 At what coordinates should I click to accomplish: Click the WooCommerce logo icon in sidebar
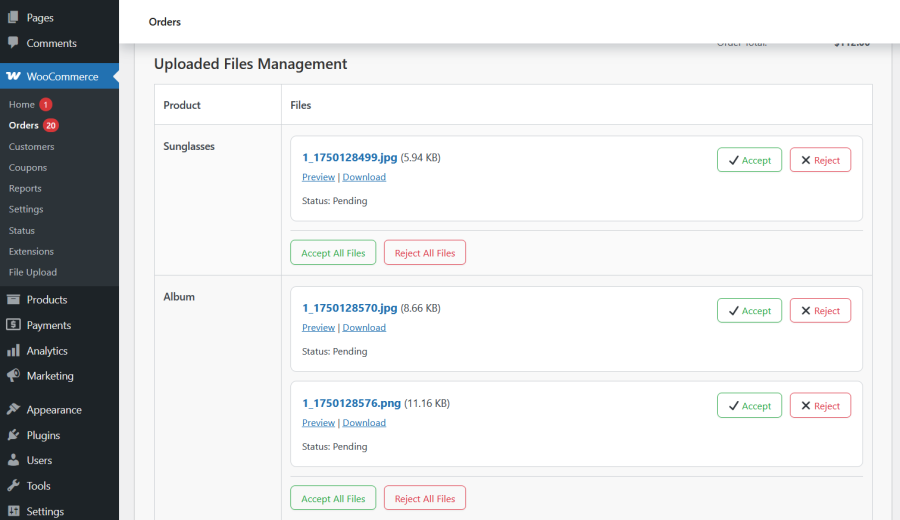tap(13, 77)
